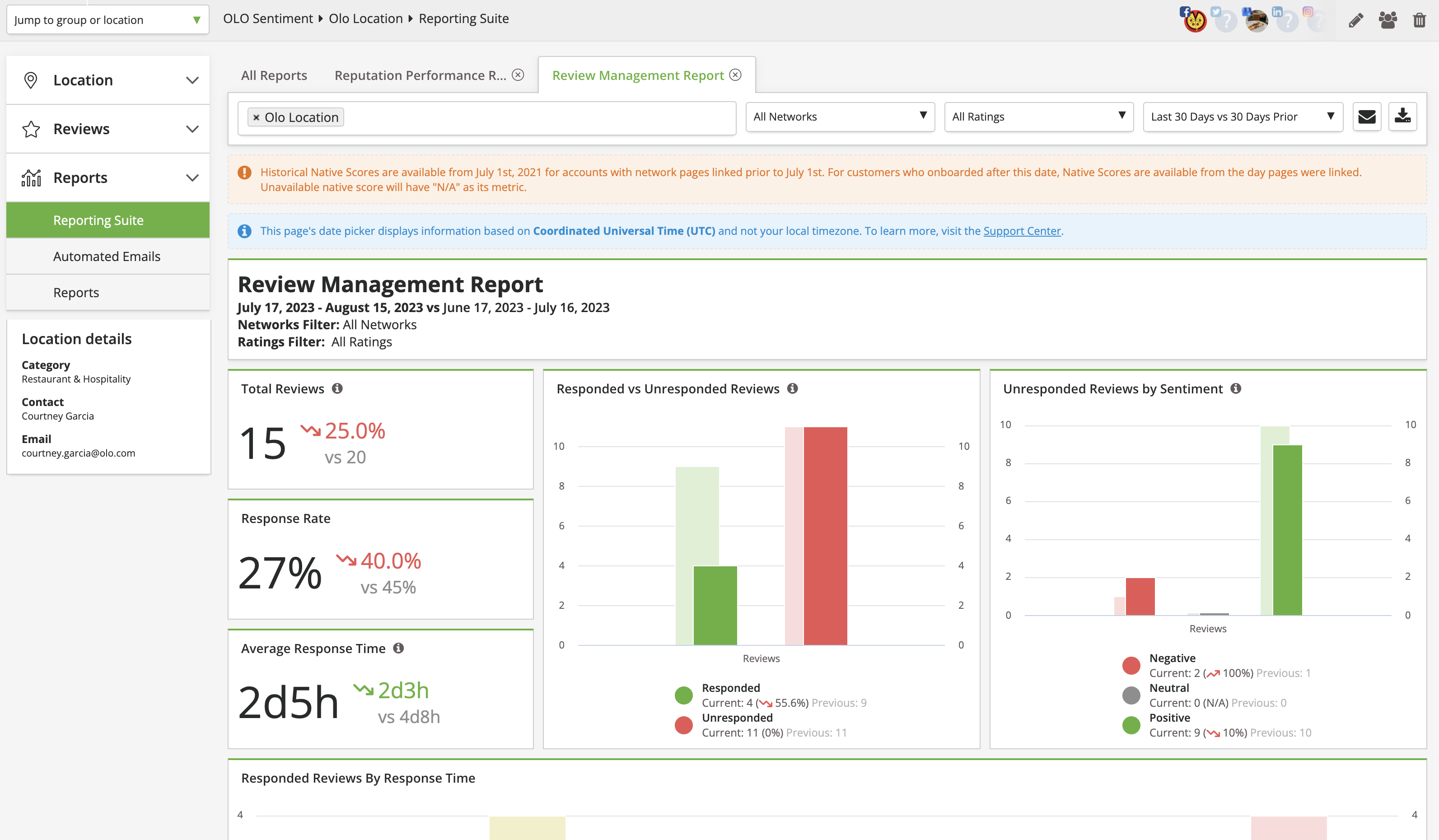This screenshot has height=840, width=1439.
Task: Collapse the Reports sidebar section chevron
Action: (192, 177)
